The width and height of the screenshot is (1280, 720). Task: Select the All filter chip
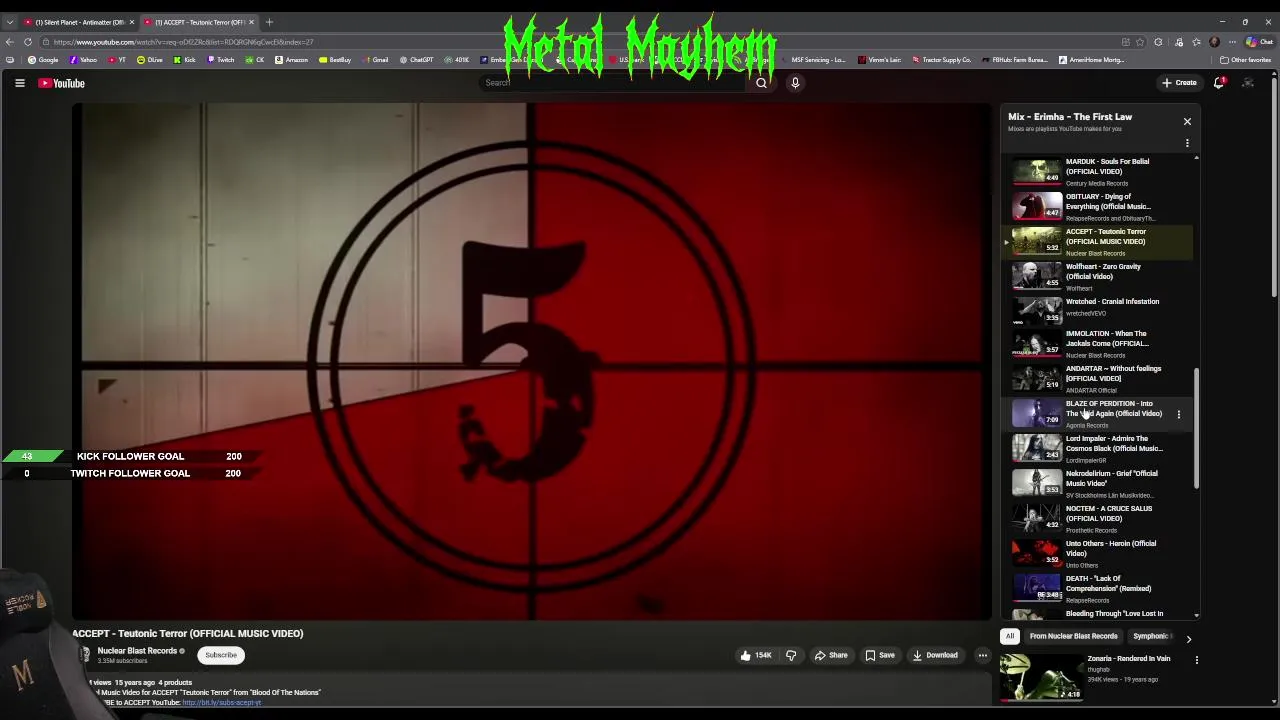tap(1010, 636)
